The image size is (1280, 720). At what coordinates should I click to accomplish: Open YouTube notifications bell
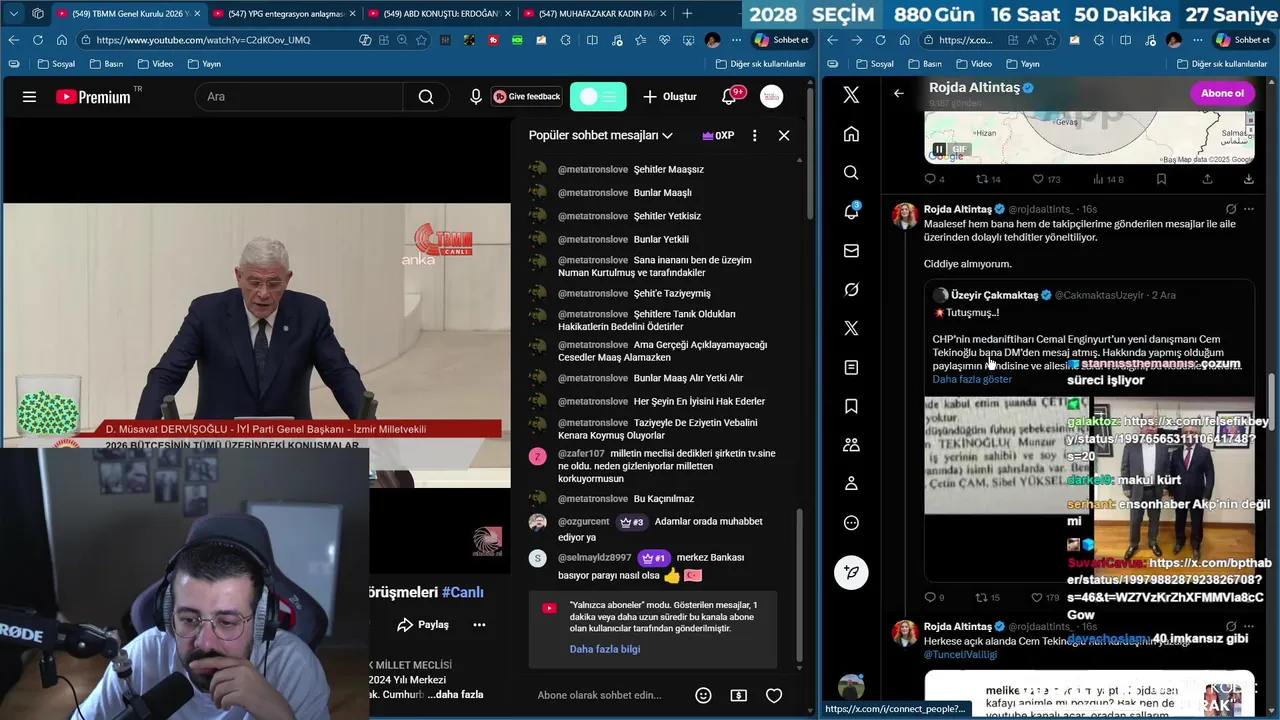[729, 97]
